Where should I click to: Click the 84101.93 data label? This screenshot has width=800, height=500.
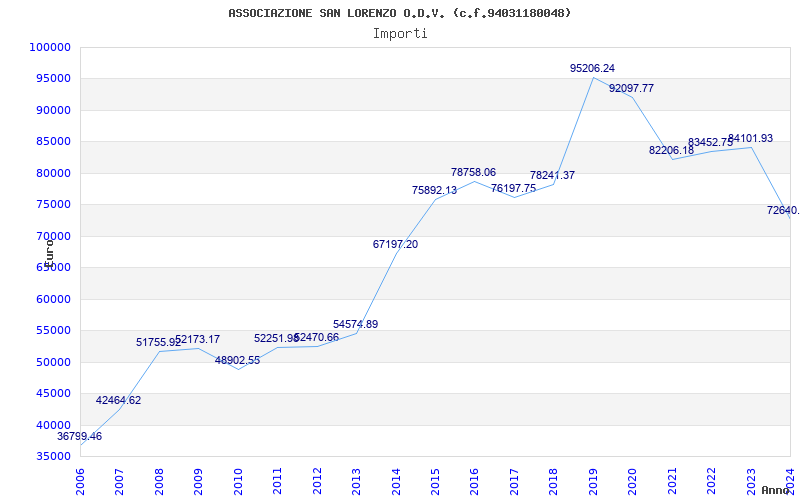pos(751,138)
